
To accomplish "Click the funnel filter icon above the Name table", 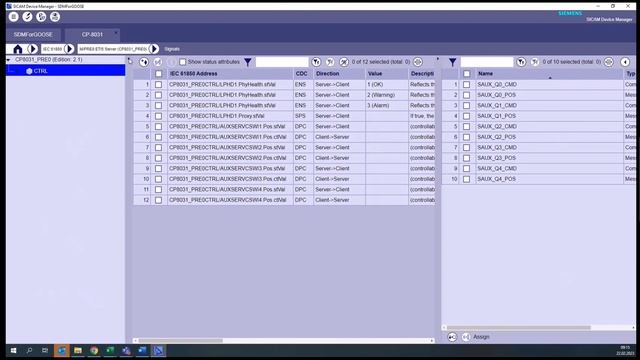I will tap(453, 62).
